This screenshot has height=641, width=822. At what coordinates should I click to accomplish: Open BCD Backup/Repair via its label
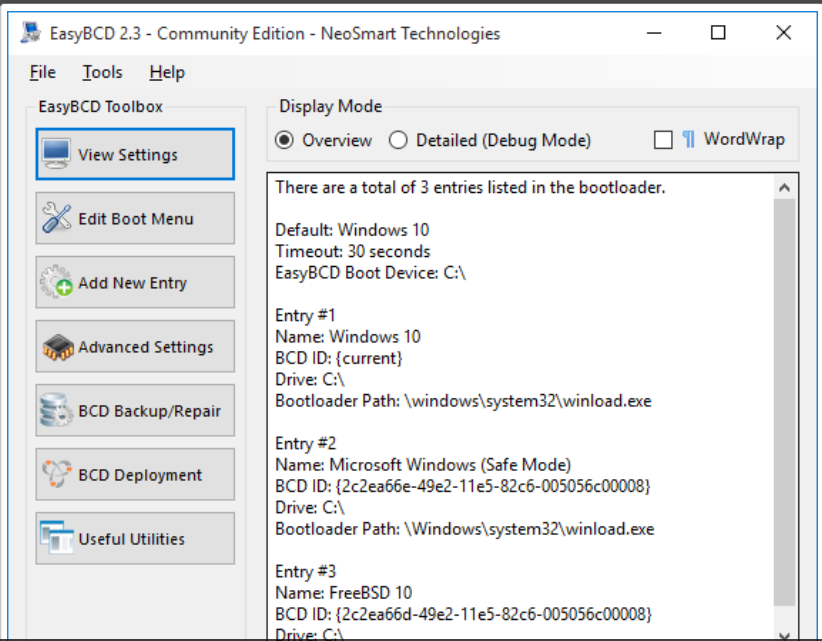(149, 411)
